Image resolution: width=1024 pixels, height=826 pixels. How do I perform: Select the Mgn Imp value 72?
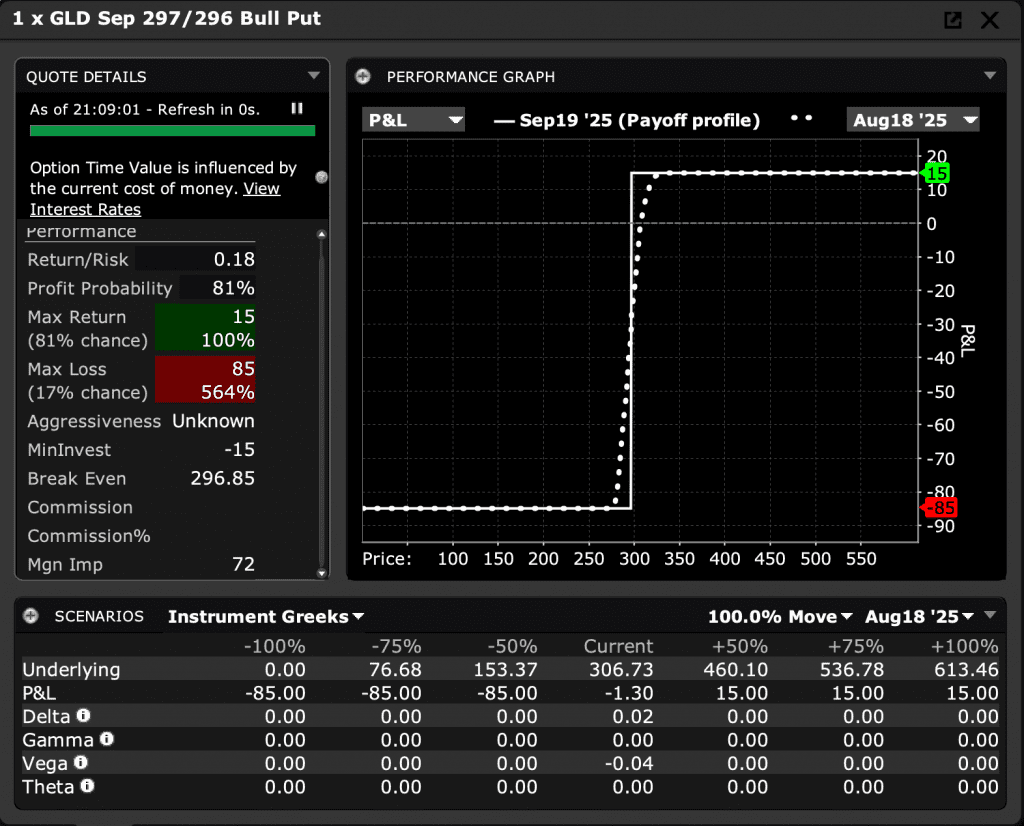point(244,564)
